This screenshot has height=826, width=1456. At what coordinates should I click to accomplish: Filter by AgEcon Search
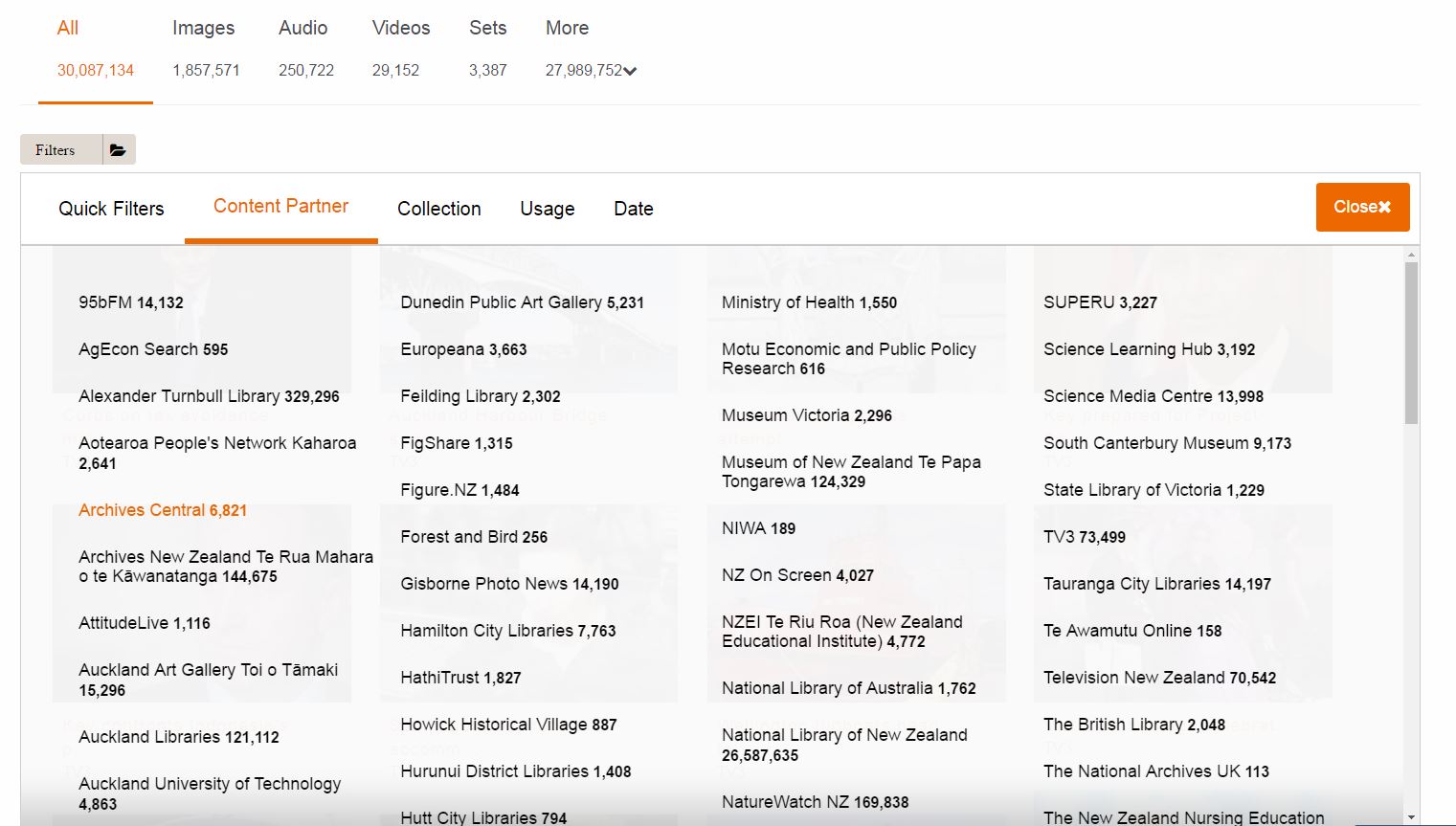153,349
